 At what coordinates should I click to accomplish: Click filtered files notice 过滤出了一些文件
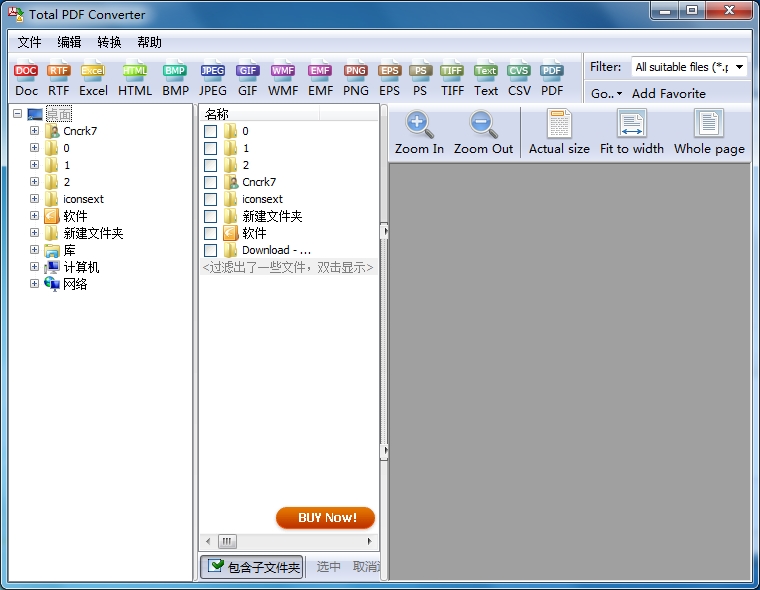coord(288,267)
